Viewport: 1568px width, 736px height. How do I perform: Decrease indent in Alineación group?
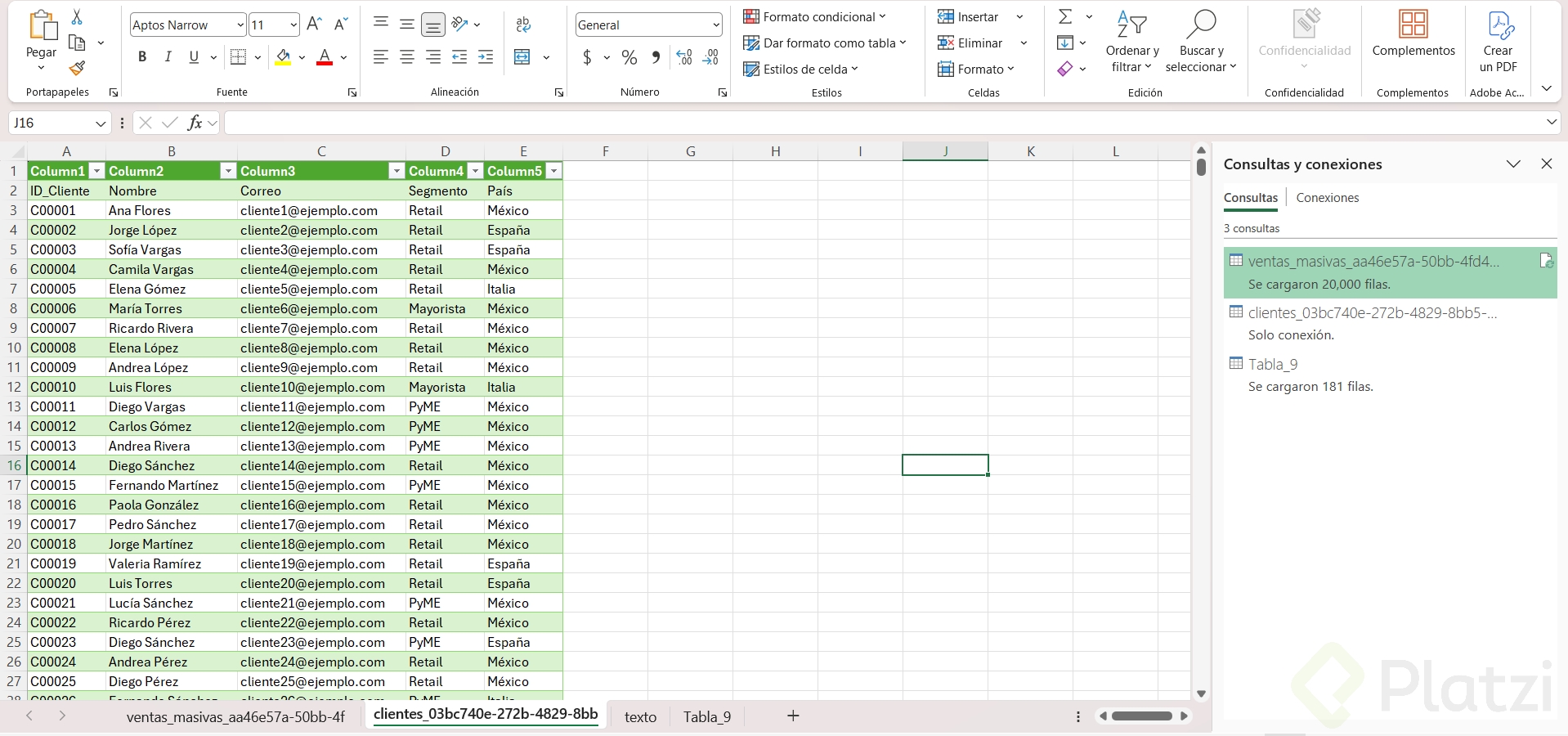click(x=459, y=57)
